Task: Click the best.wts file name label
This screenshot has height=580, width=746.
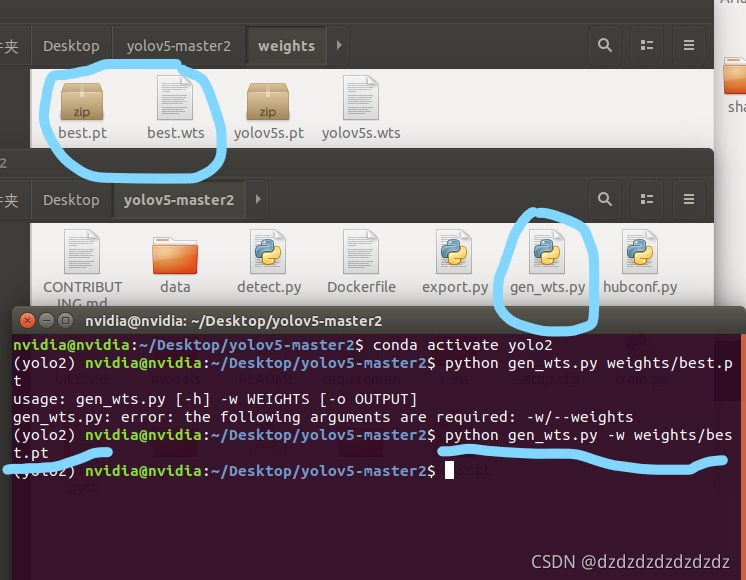Action: coord(176,133)
